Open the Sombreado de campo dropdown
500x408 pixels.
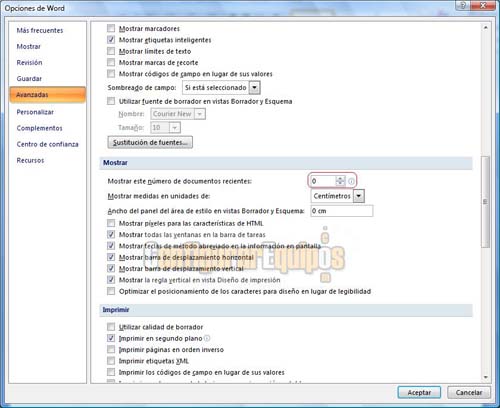coord(254,88)
